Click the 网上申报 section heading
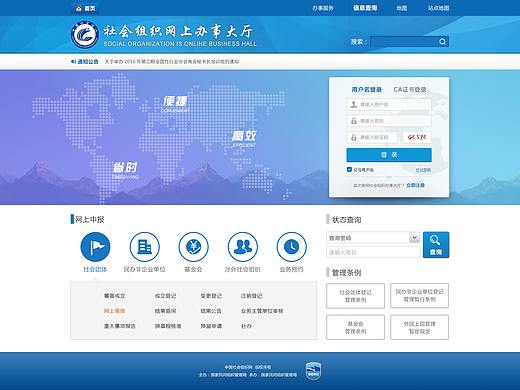This screenshot has width=520, height=390. click(89, 219)
